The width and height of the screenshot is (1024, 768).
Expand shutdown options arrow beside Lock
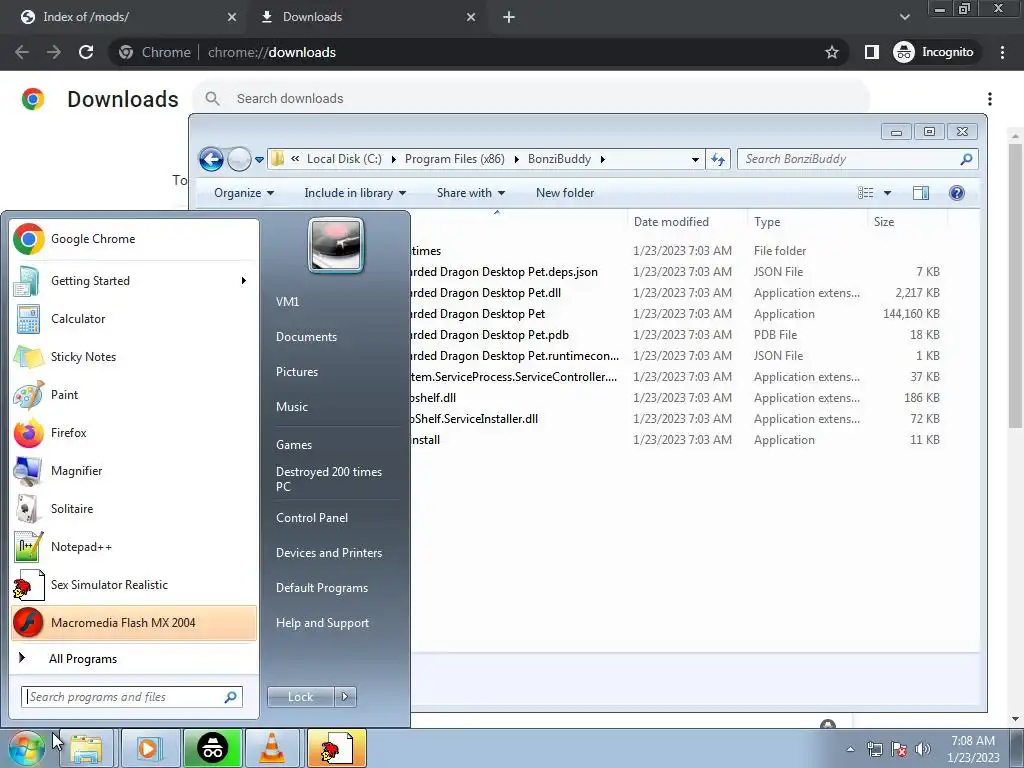345,697
